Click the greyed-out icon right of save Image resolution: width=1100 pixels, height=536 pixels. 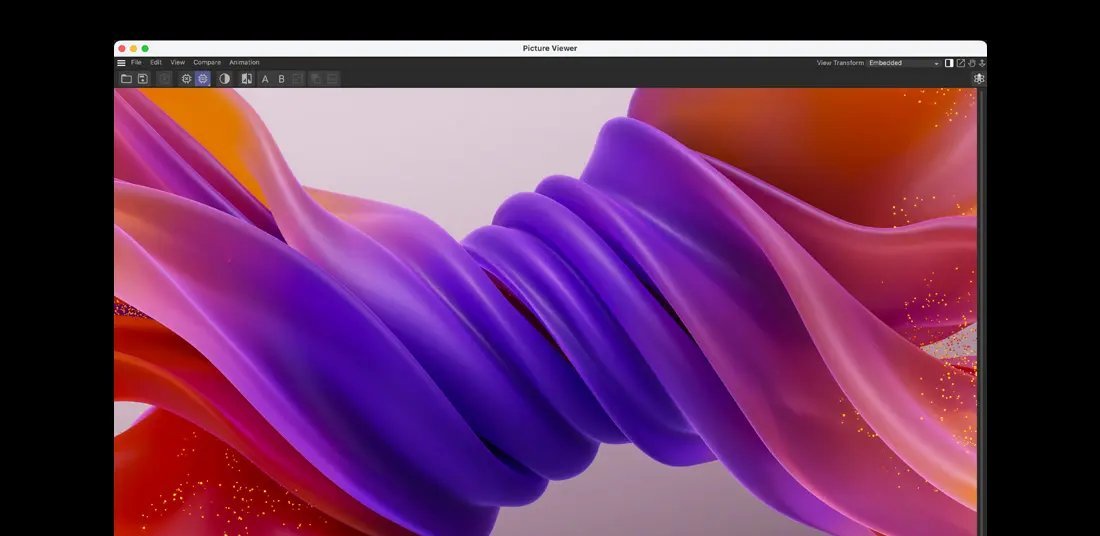(164, 79)
